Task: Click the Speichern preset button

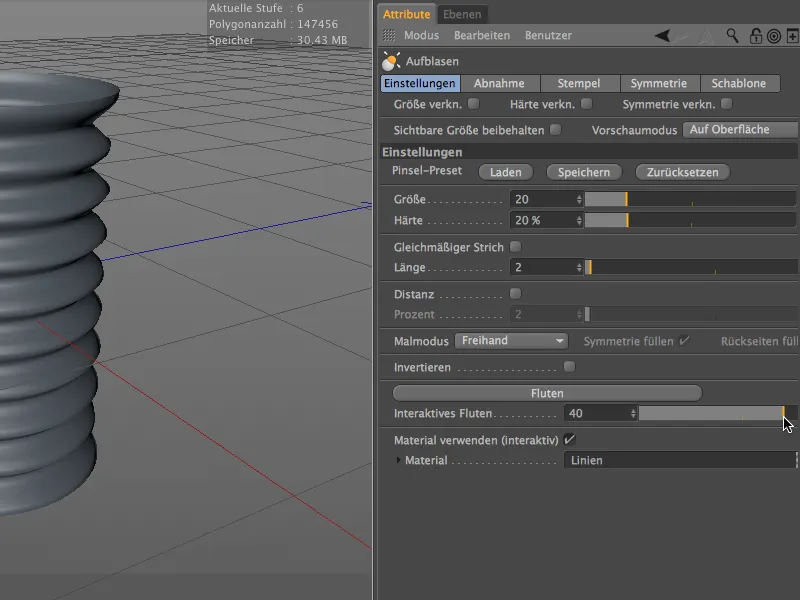Action: click(584, 172)
